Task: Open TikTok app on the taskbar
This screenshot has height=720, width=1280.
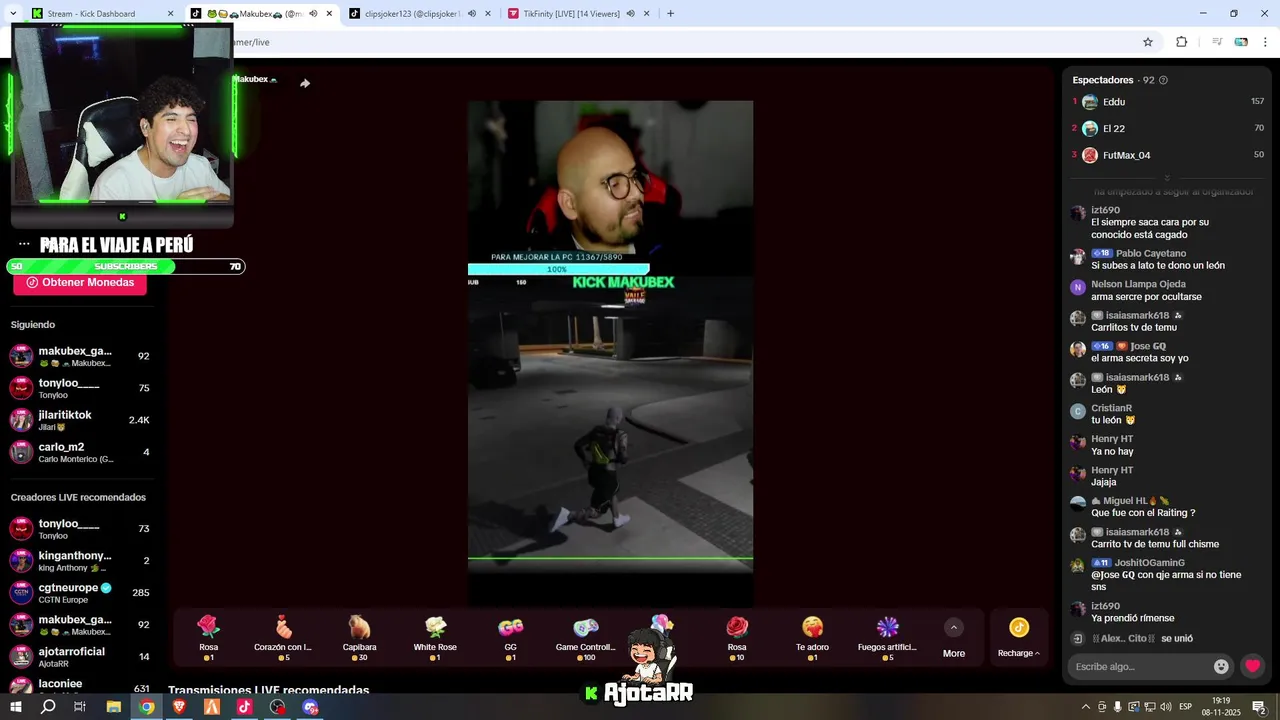Action: coord(245,707)
